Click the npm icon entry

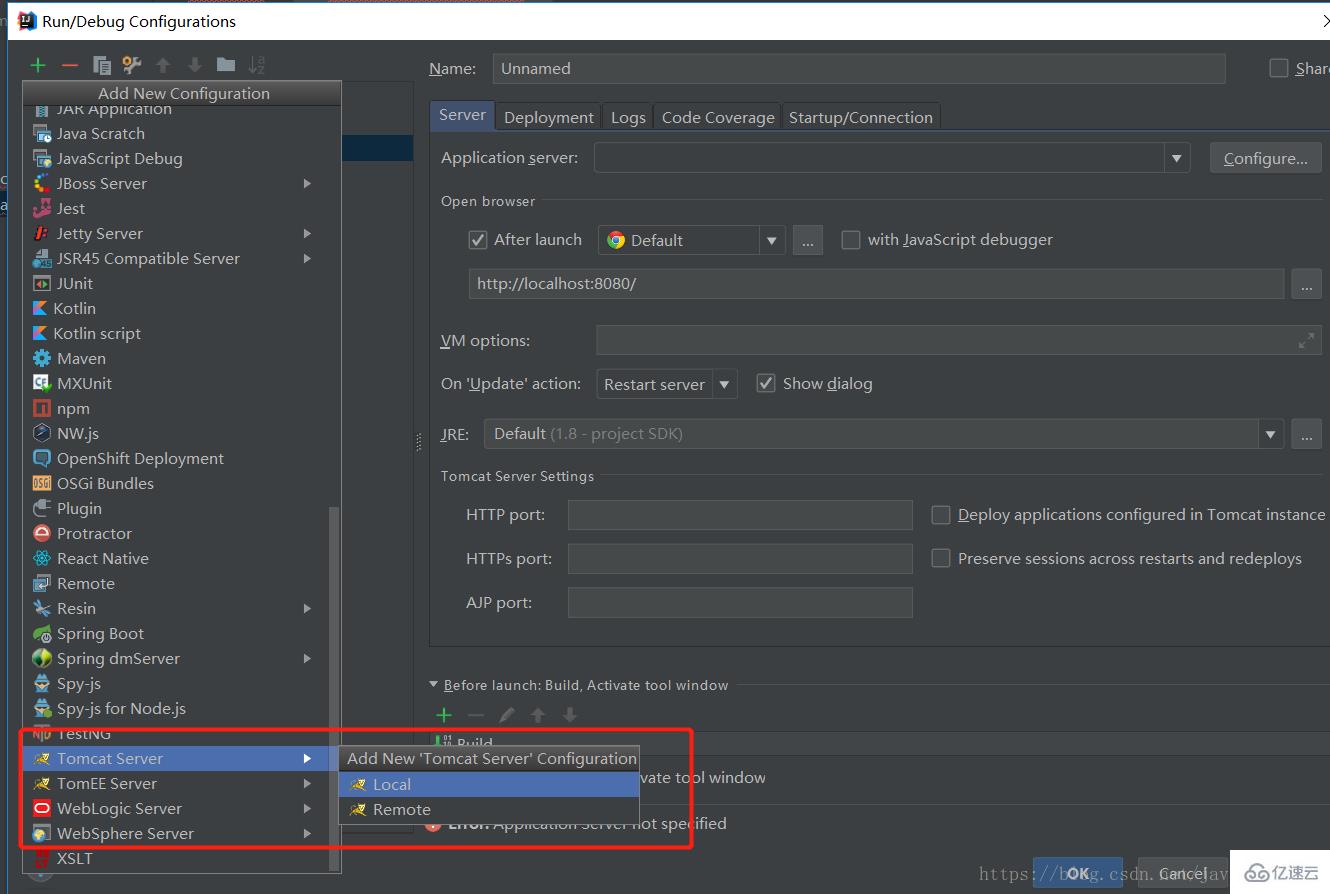pos(42,408)
